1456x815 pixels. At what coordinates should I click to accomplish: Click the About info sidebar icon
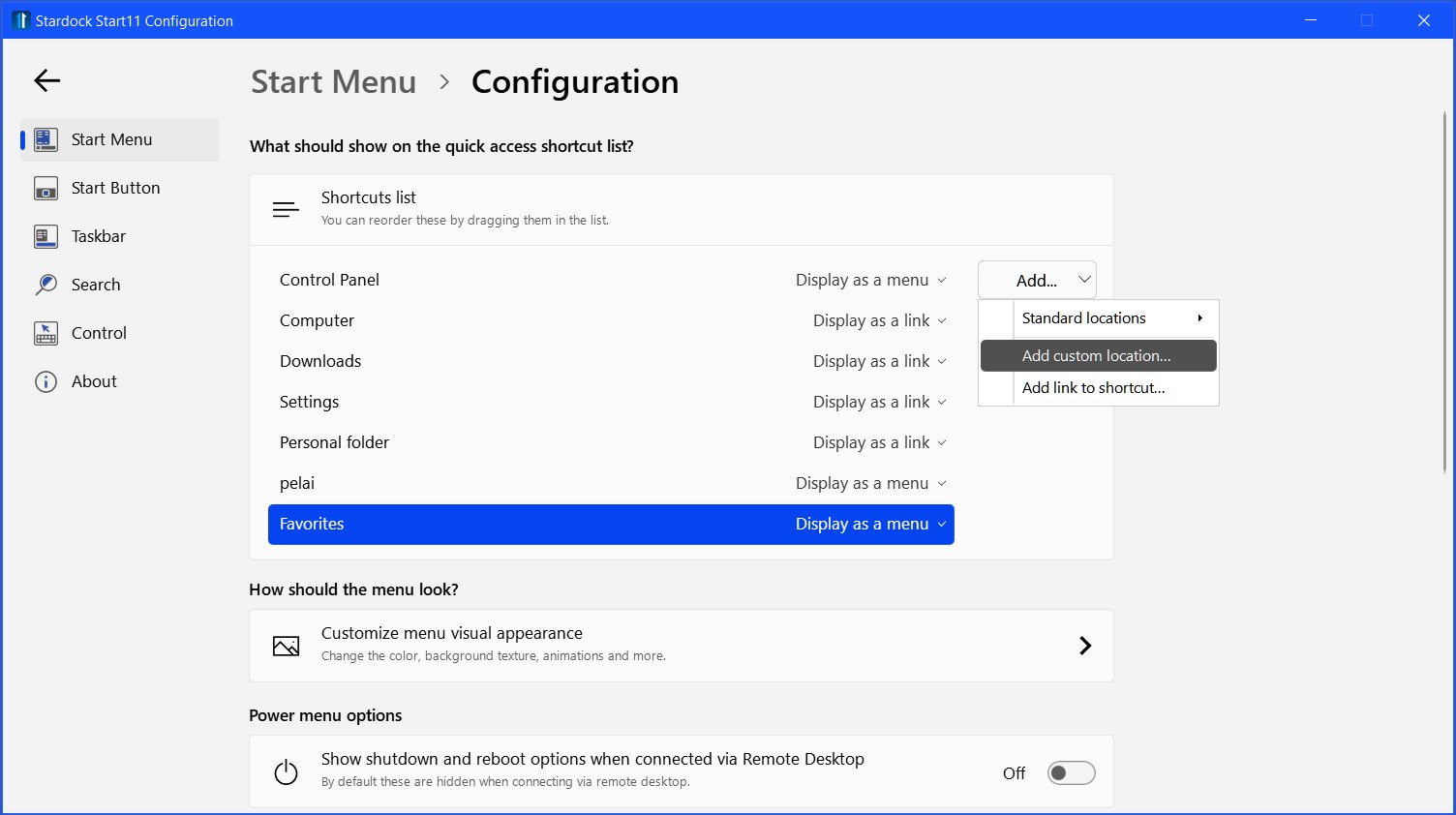pyautogui.click(x=45, y=381)
